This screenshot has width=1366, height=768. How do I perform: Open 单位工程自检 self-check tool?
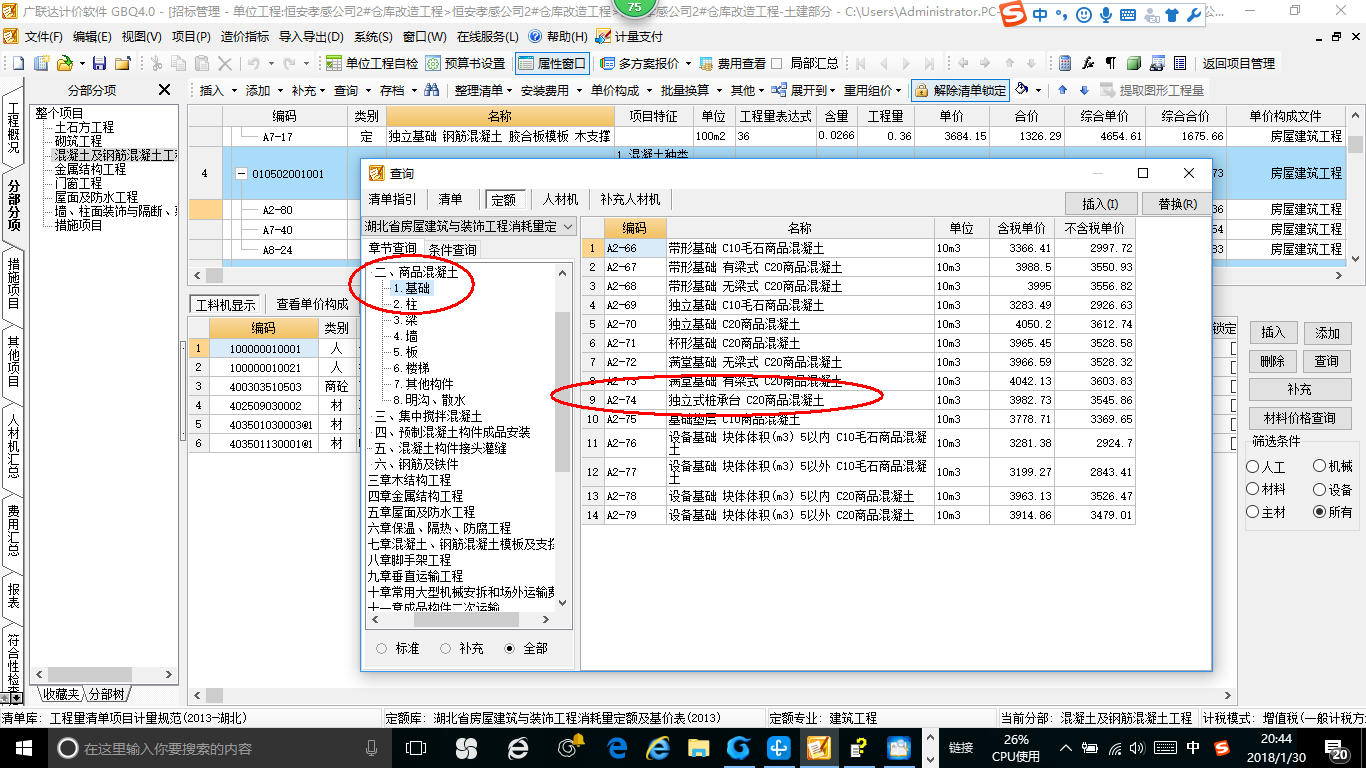click(x=371, y=63)
